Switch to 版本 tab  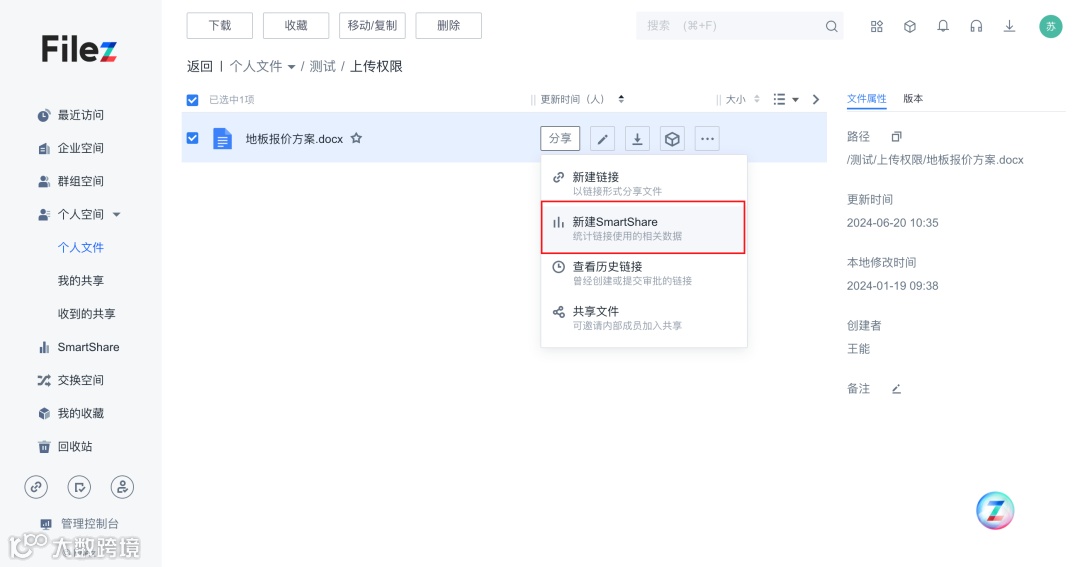tap(913, 99)
